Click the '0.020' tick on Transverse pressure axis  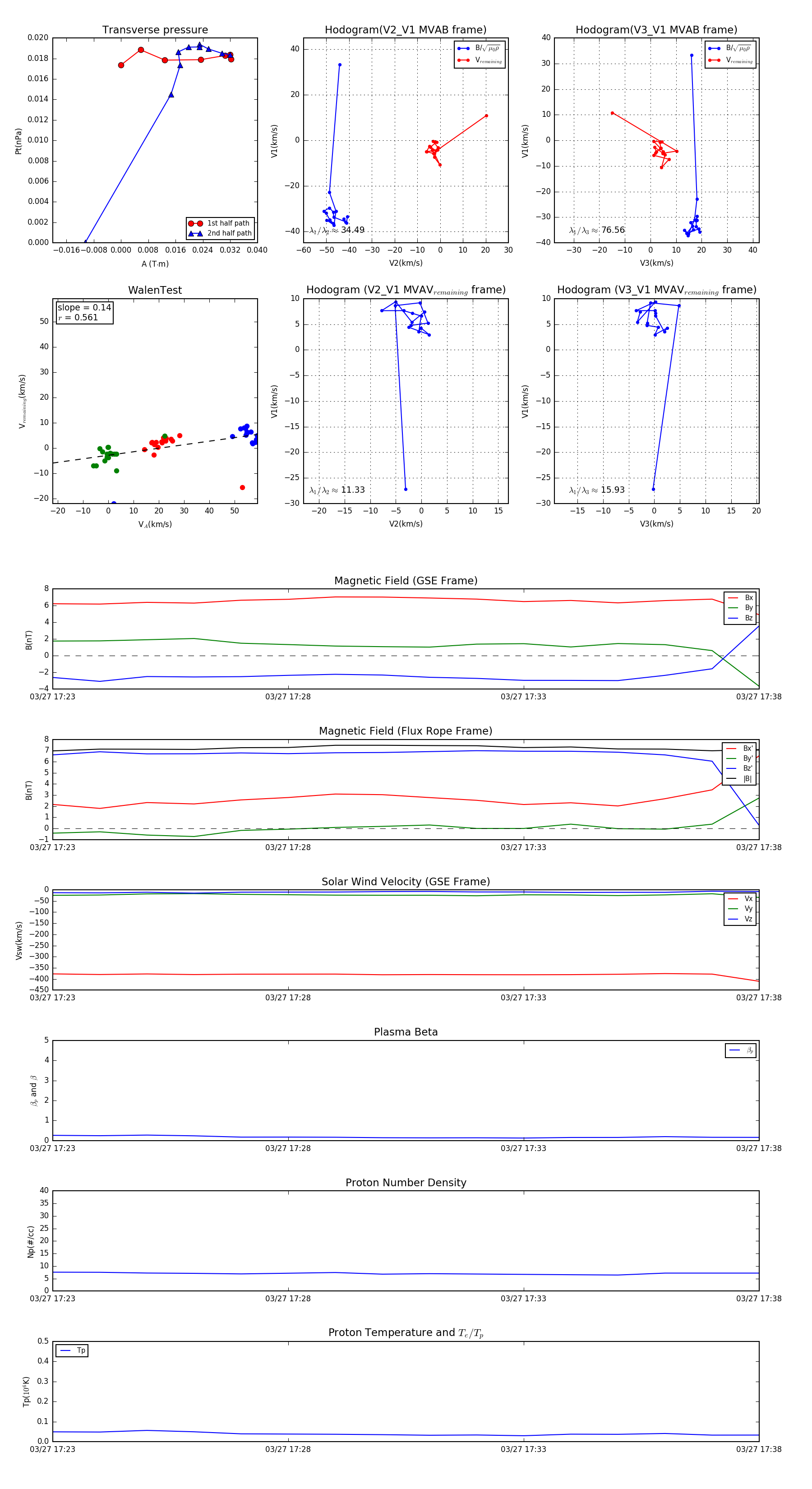38,37
